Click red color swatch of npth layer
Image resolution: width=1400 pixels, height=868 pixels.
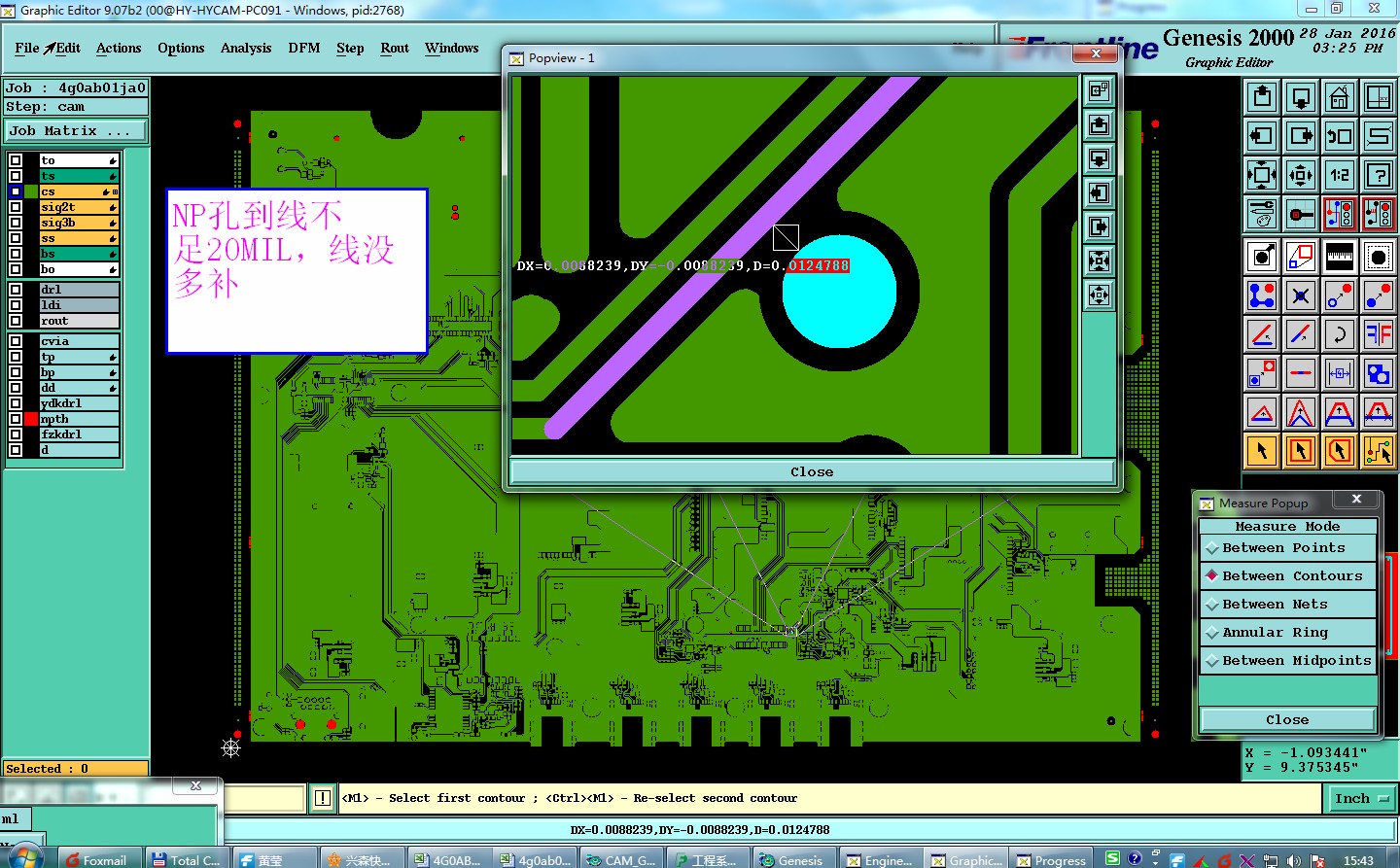tap(32, 419)
